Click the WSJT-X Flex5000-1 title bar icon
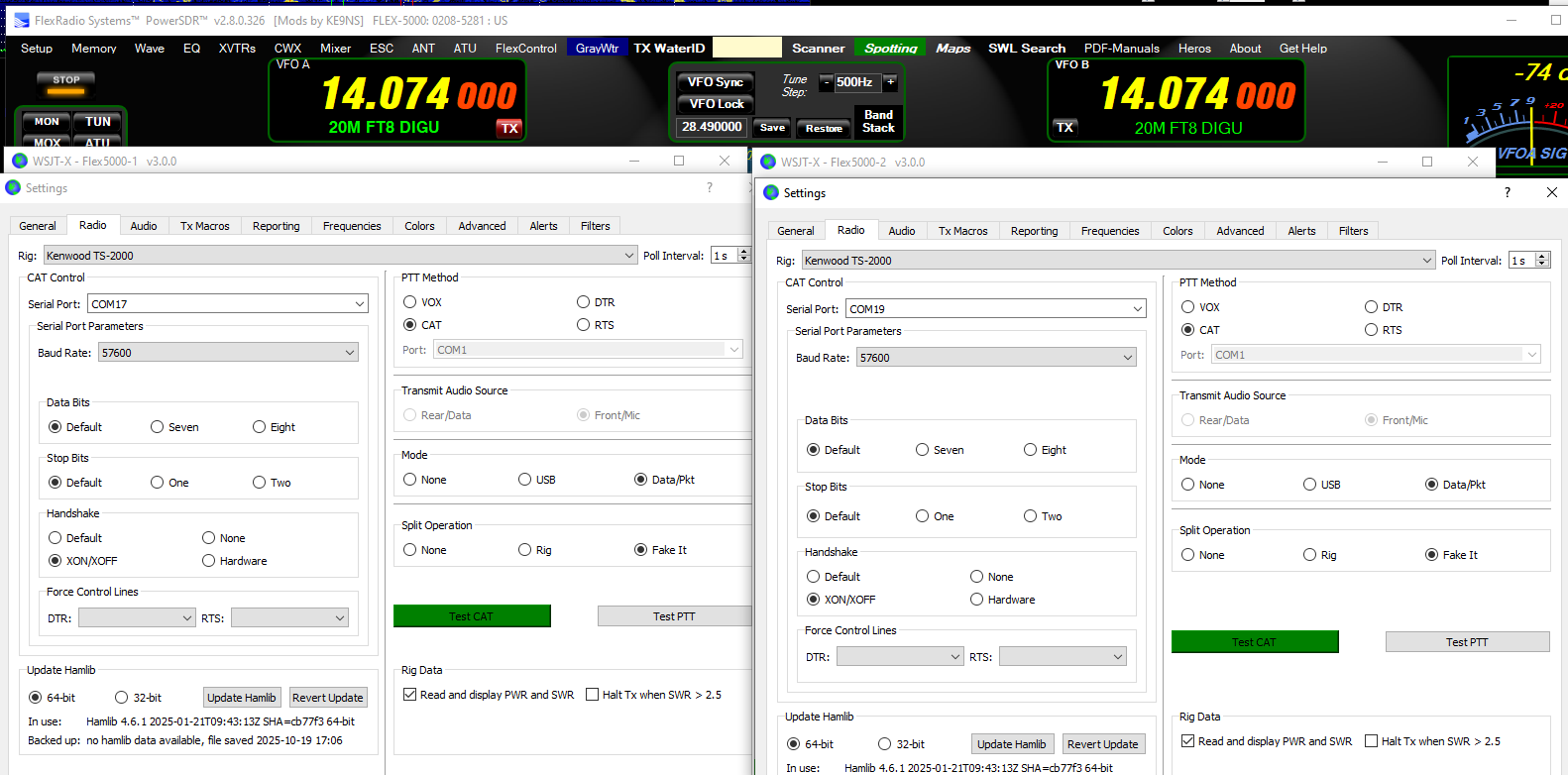The width and height of the screenshot is (1568, 775). pos(20,161)
